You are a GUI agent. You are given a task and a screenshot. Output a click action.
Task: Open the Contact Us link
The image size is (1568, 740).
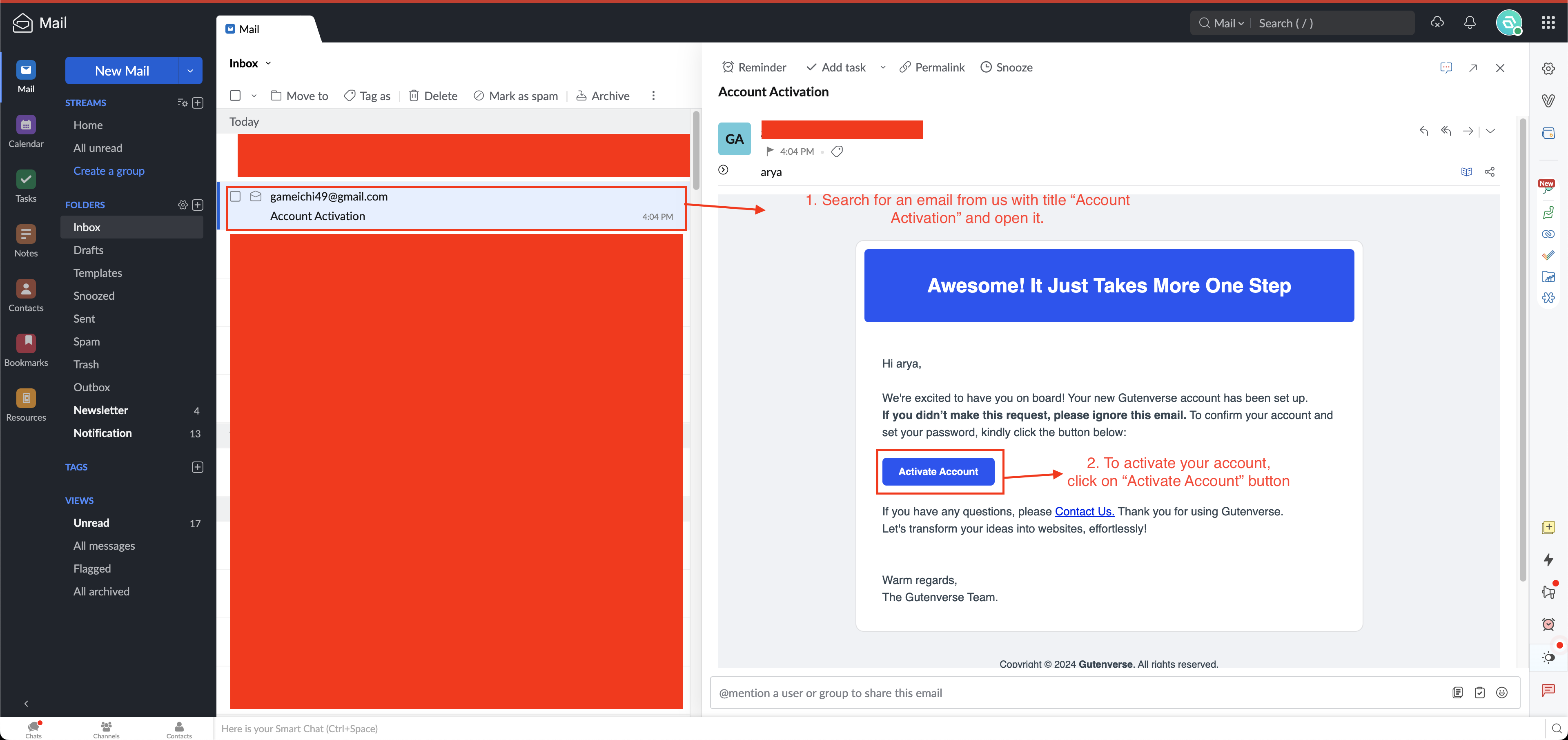[1084, 512]
